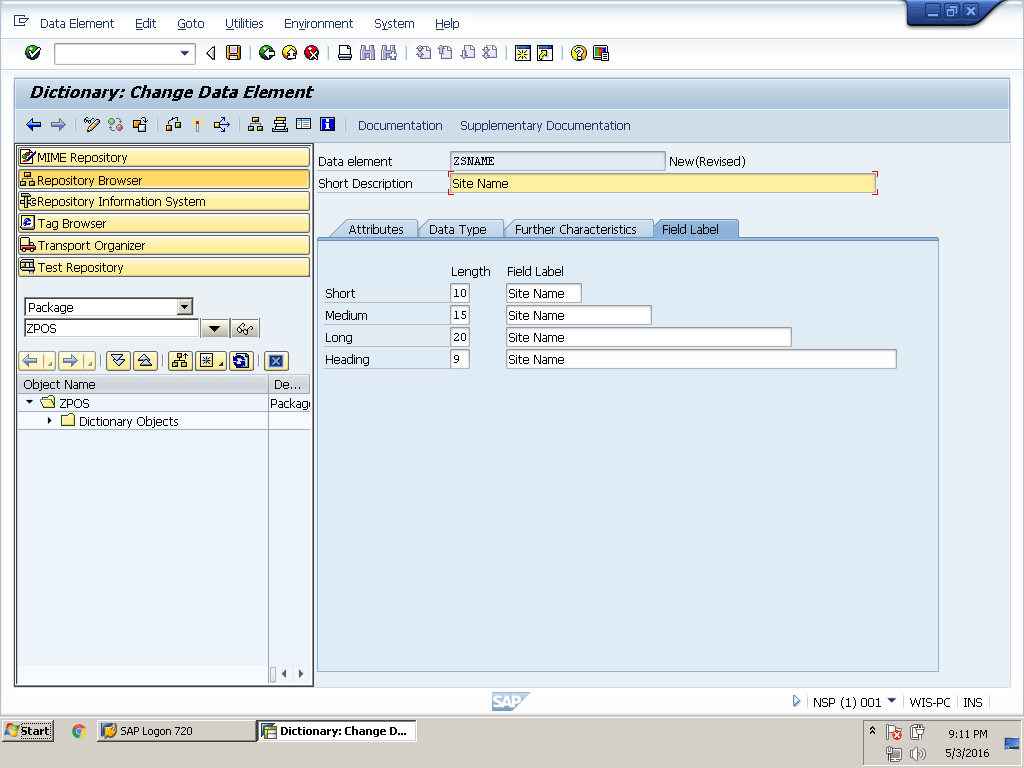Click the yellow Help question mark icon
Screen dimensions: 1024x768
pos(578,53)
